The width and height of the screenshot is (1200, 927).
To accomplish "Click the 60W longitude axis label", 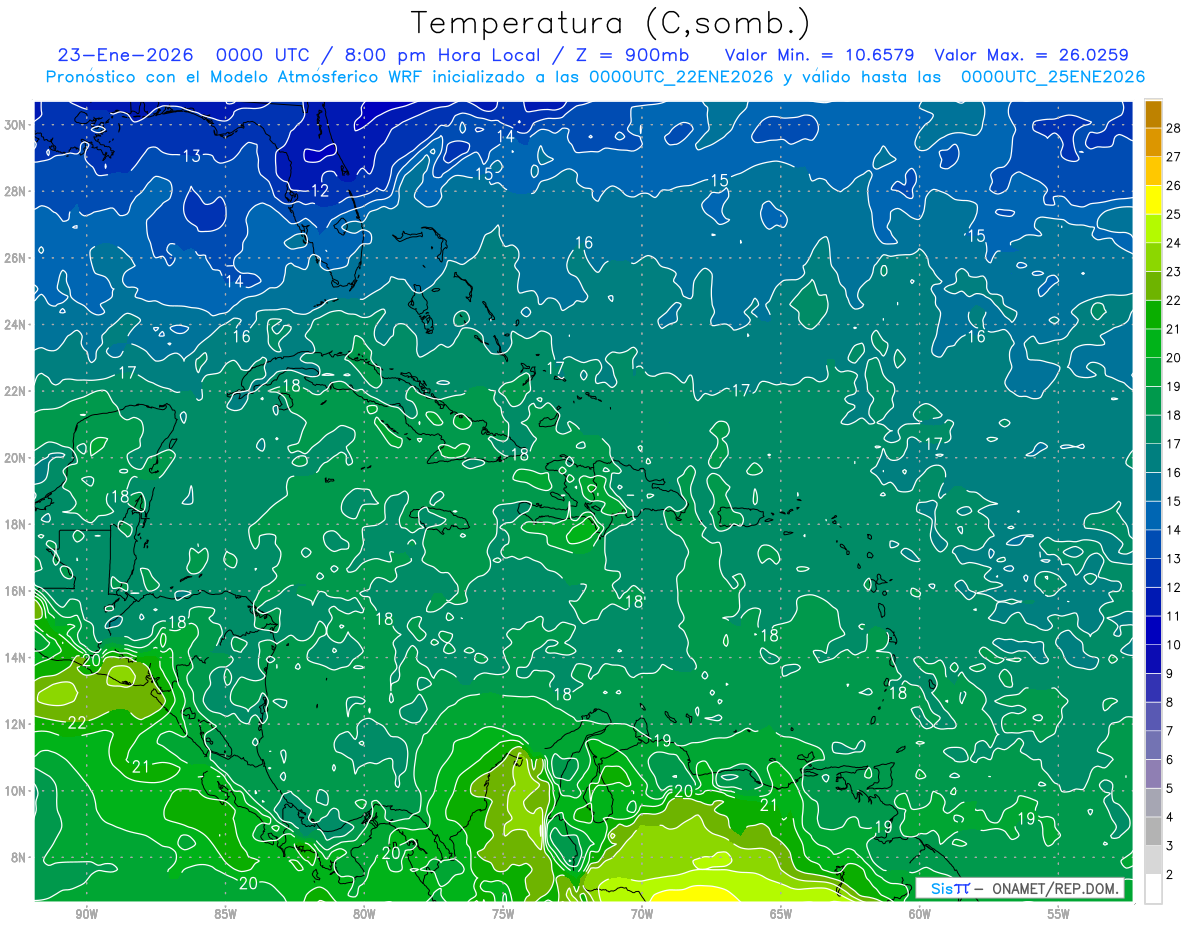I will (x=920, y=915).
